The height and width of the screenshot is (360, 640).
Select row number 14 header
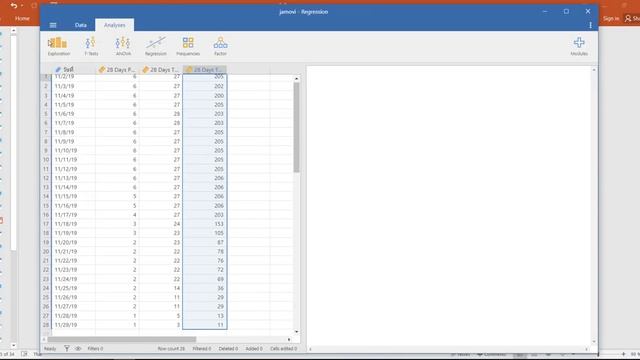[46, 196]
